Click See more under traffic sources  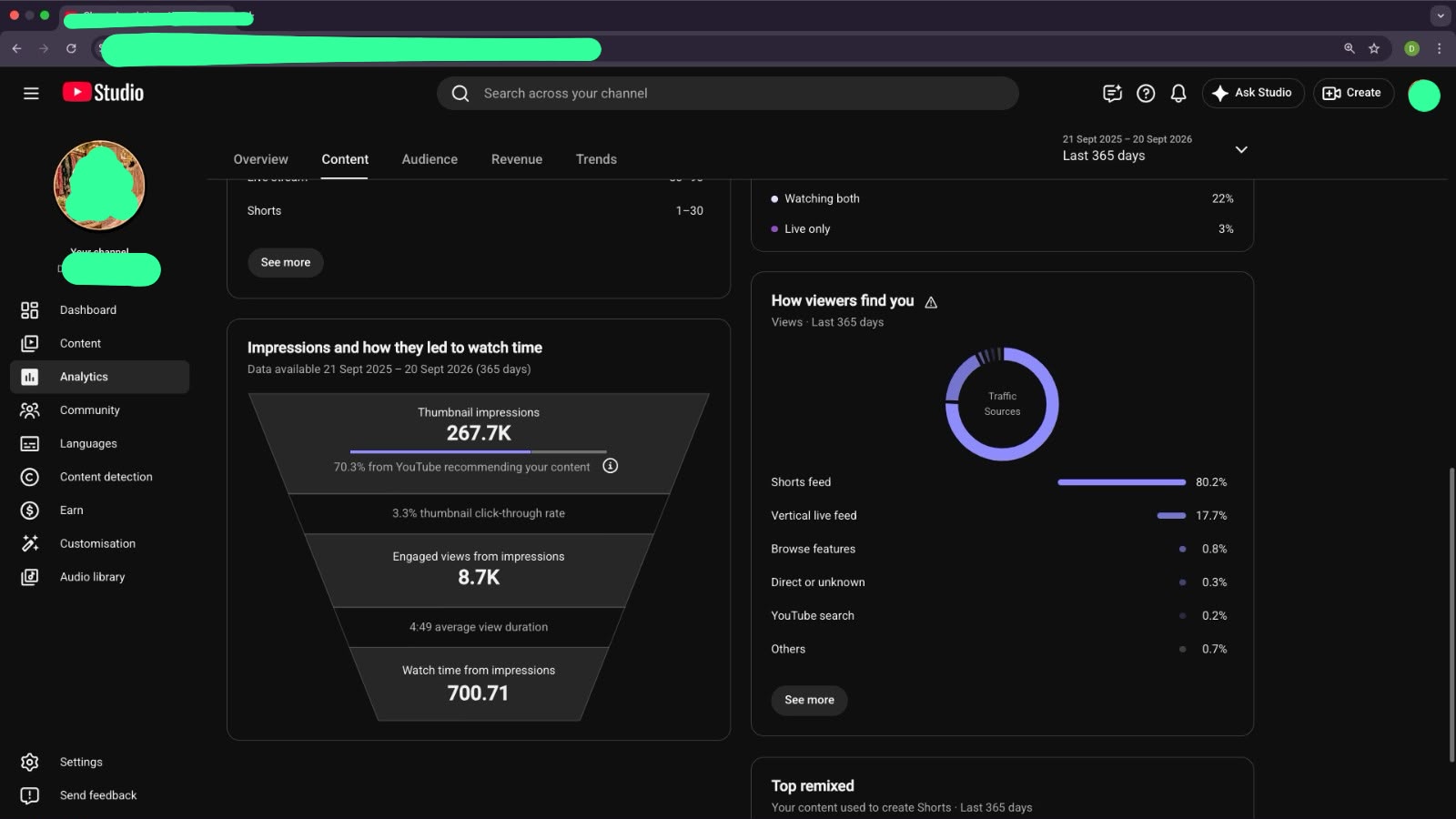[809, 700]
